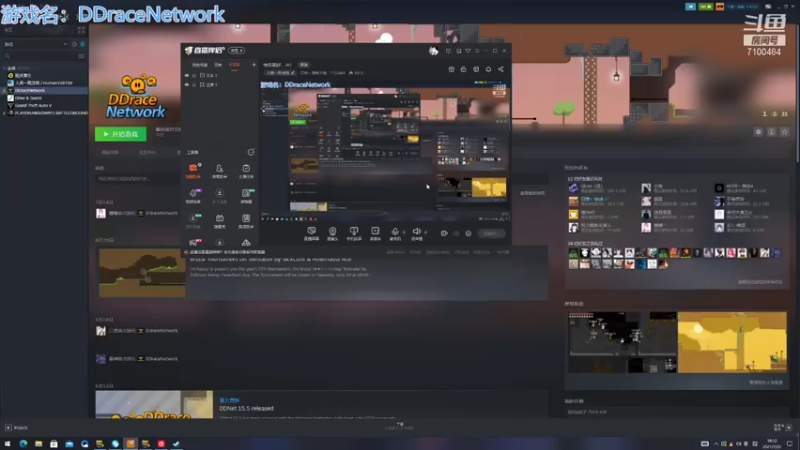Click the green 开始游戏 play button

click(120, 134)
